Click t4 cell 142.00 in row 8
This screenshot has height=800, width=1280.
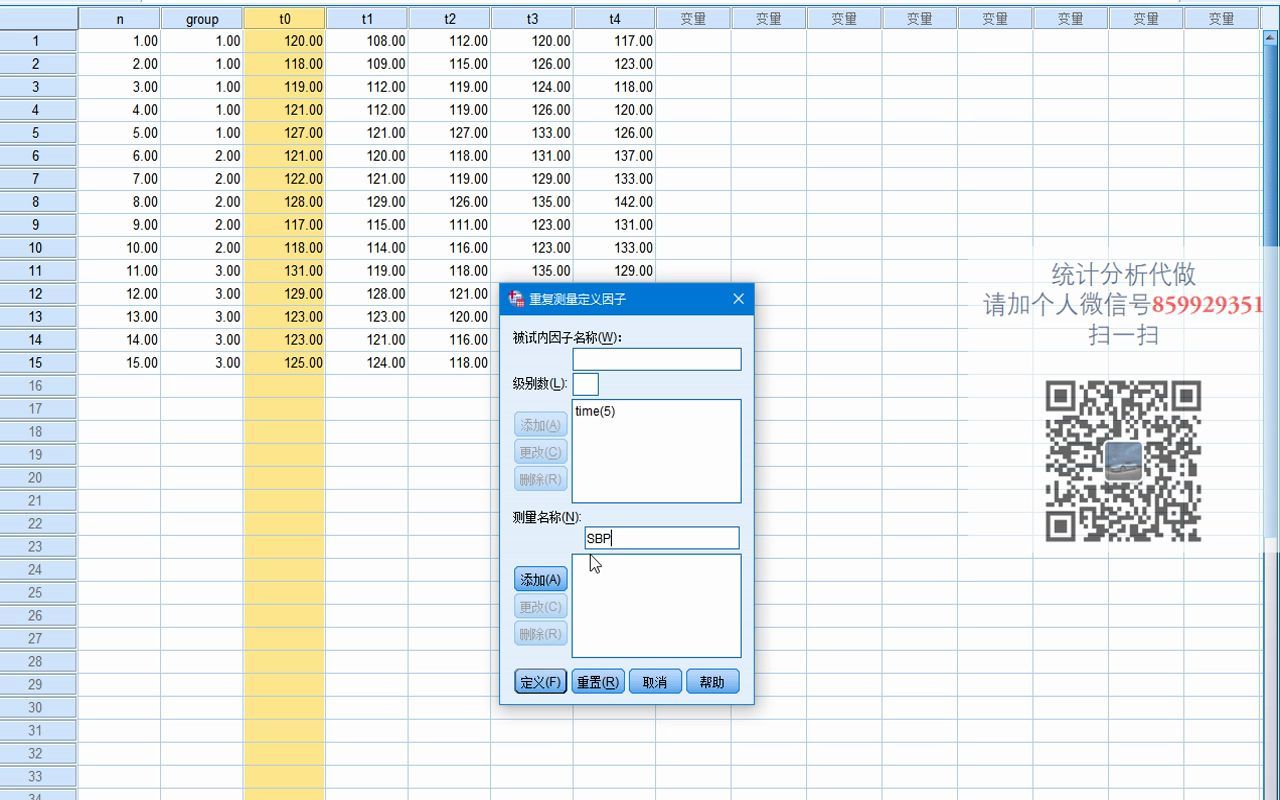[614, 202]
